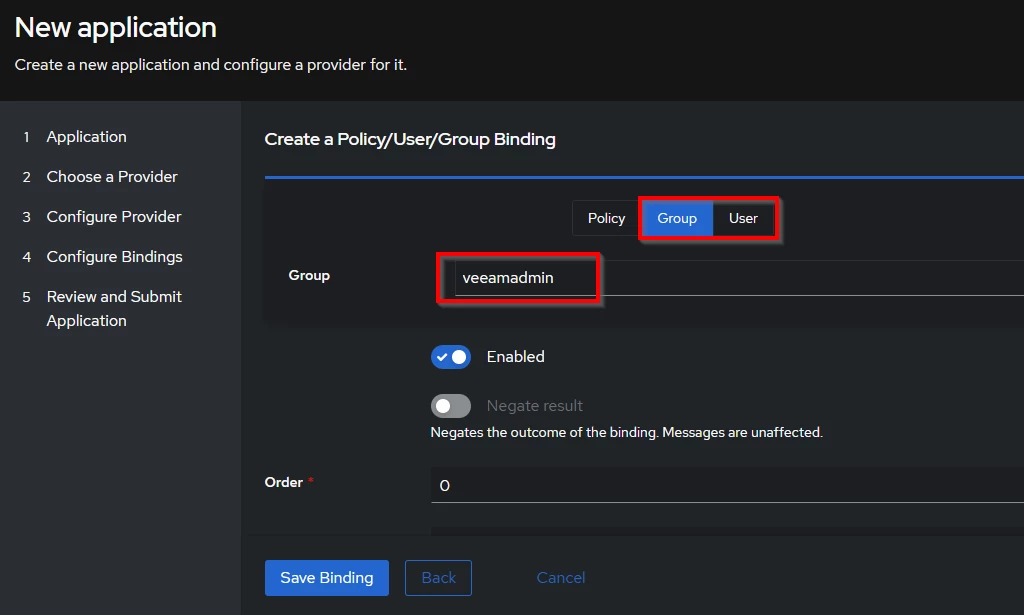This screenshot has height=615, width=1024.
Task: Open the Choose a Provider step
Action: click(112, 177)
